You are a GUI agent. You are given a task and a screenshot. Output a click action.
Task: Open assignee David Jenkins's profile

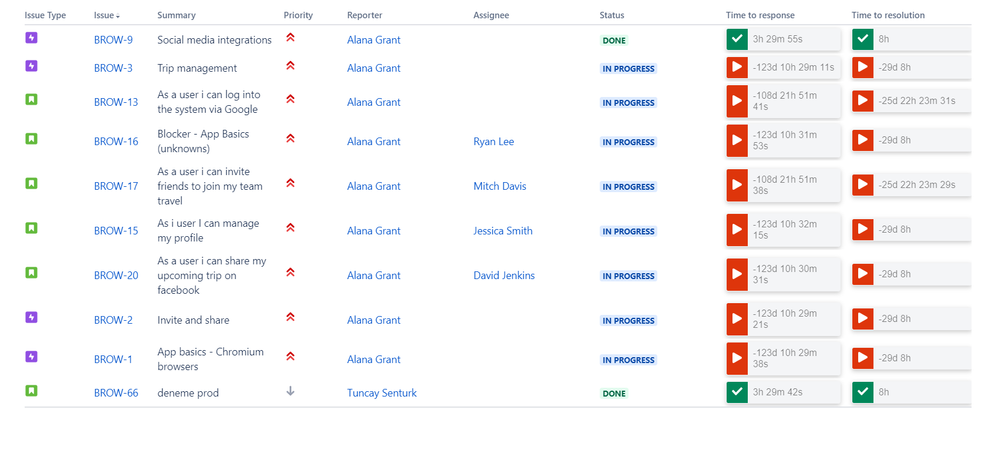504,275
